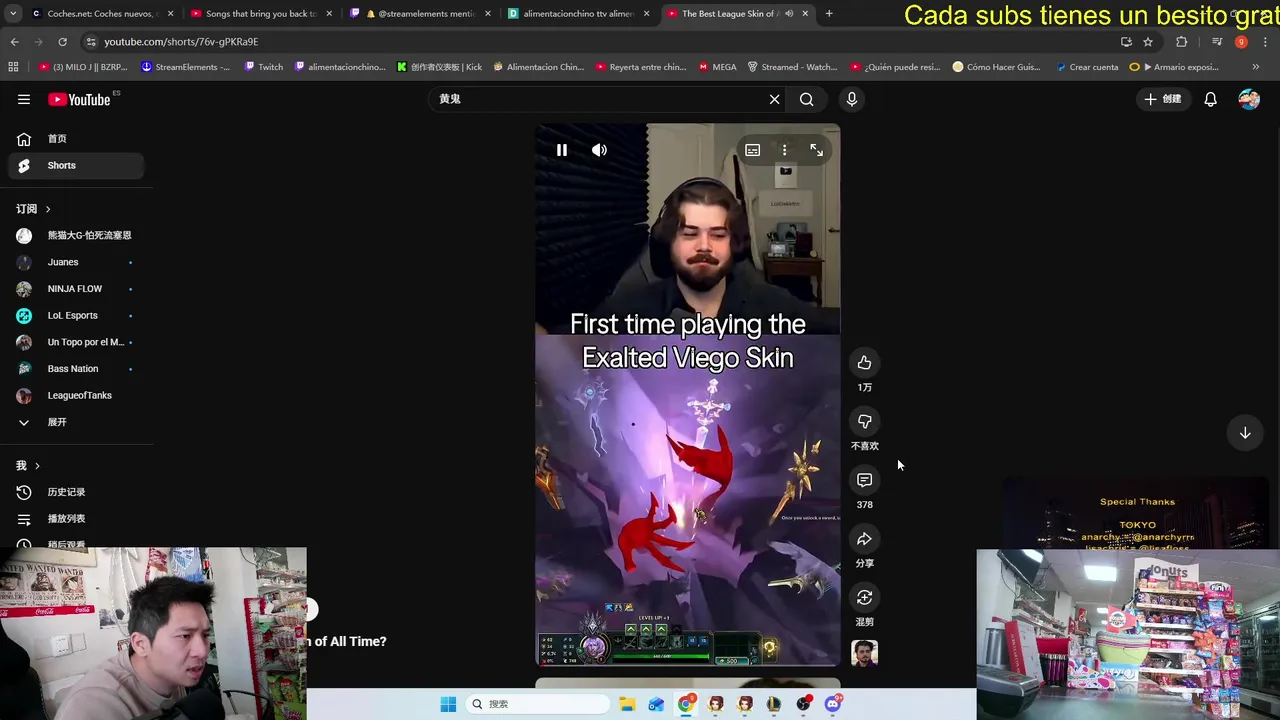Screen dimensions: 1280x720
Task: Open Discord from the taskbar
Action: 833,704
